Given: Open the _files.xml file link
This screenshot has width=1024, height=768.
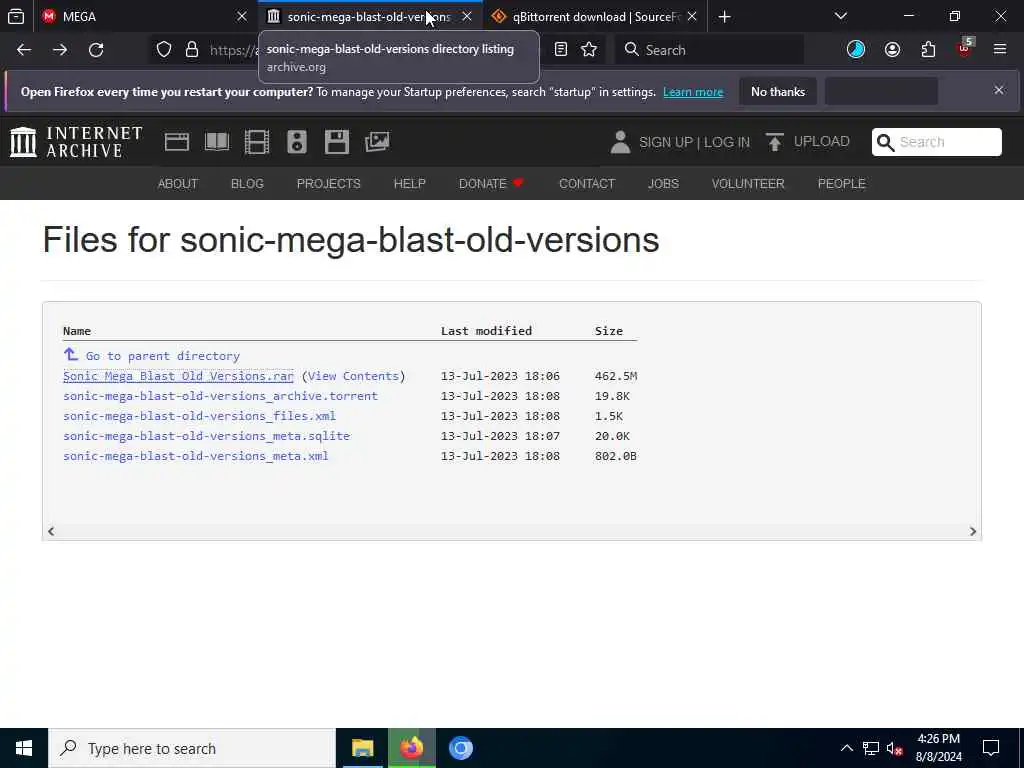Looking at the screenshot, I should pyautogui.click(x=199, y=416).
